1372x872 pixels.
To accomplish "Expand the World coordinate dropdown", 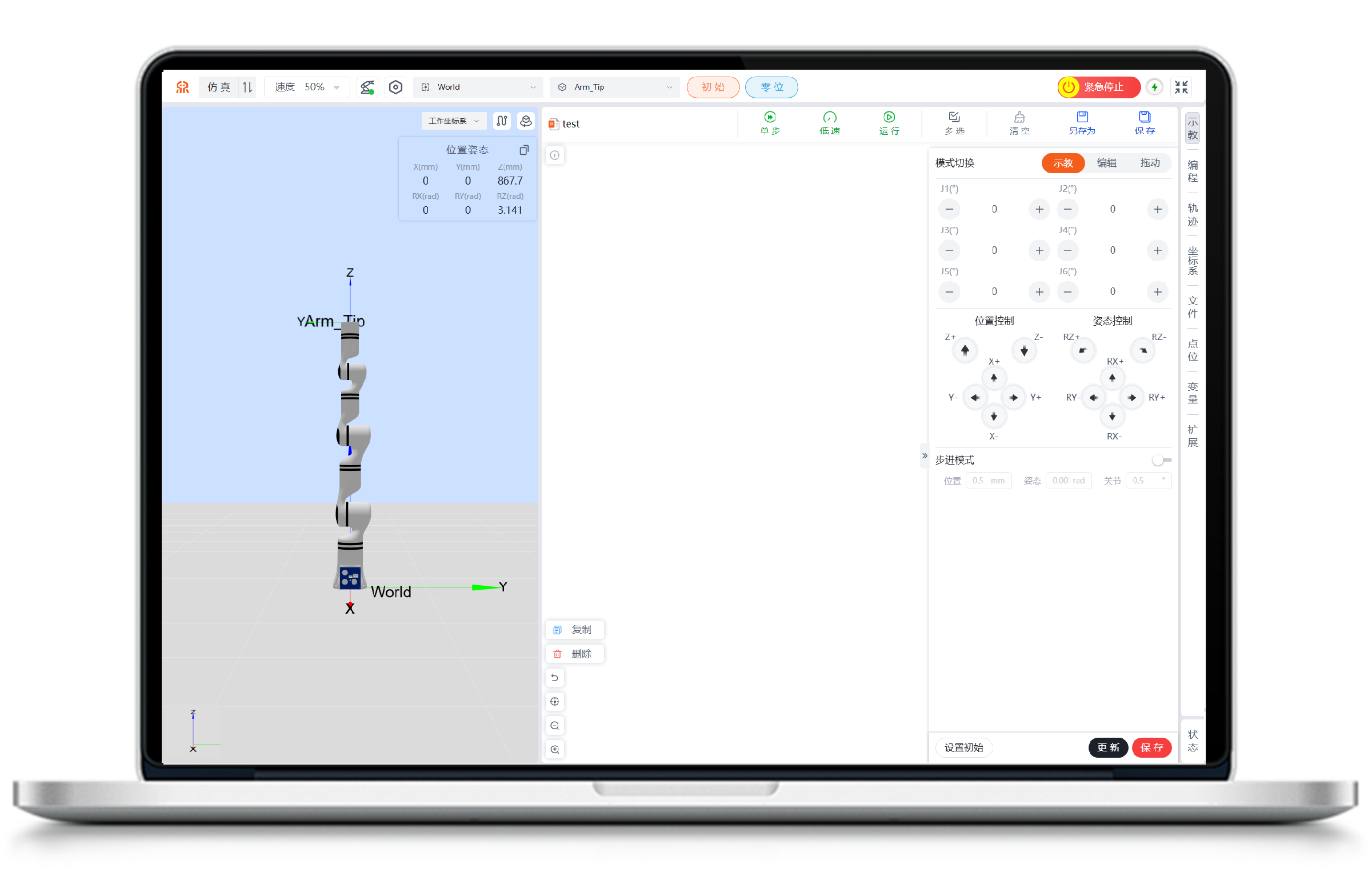I will [x=479, y=87].
